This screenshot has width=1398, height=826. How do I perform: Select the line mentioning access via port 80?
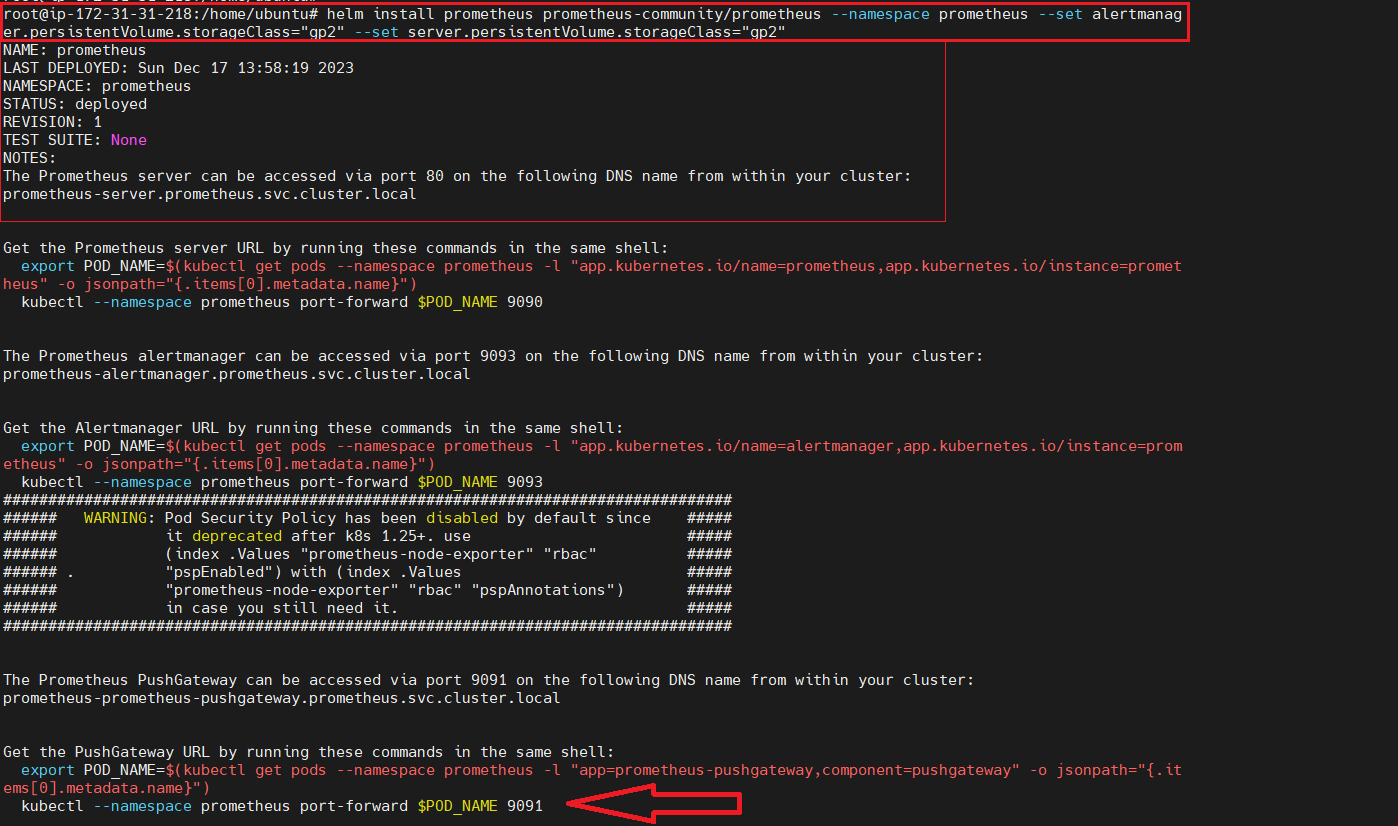tap(457, 176)
